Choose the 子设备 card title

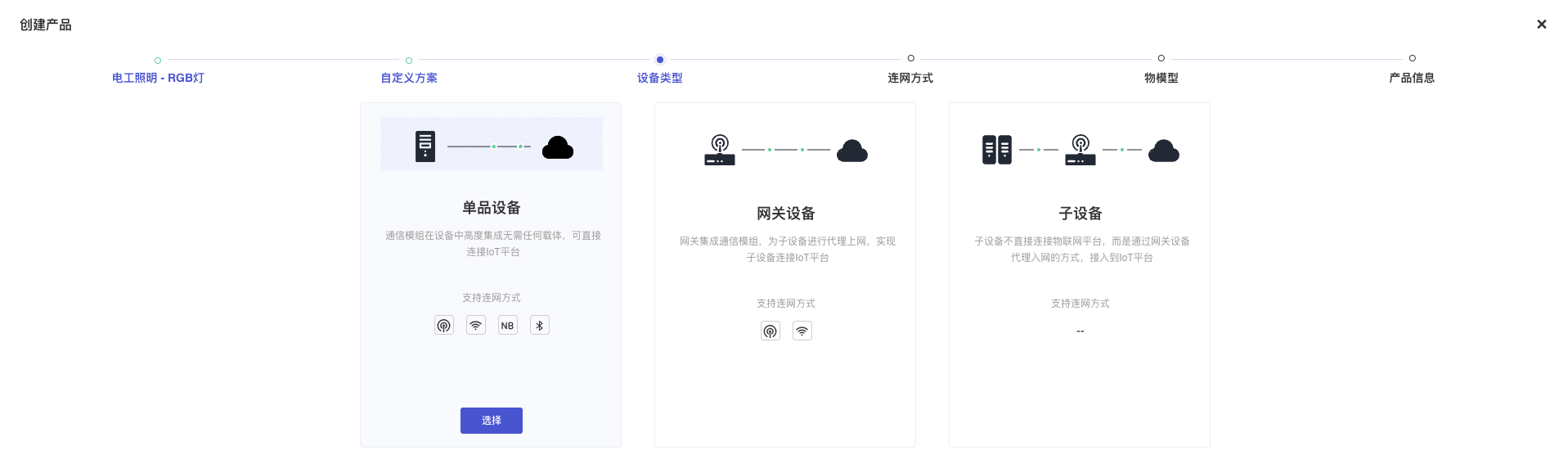(1080, 214)
